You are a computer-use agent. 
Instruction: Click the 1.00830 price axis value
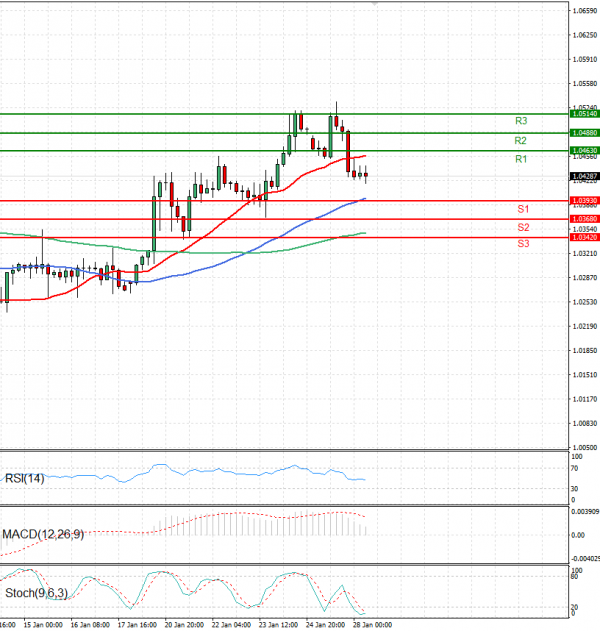click(585, 423)
